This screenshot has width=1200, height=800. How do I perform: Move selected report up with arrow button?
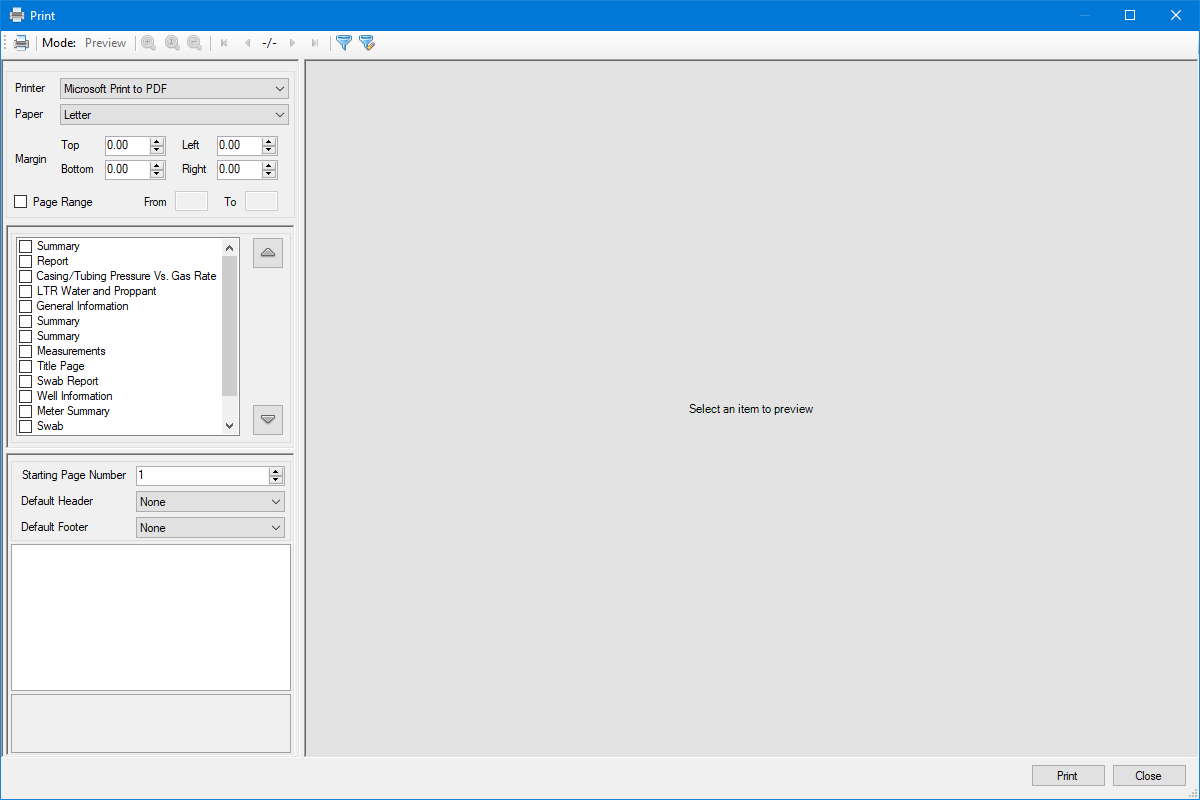coord(268,253)
